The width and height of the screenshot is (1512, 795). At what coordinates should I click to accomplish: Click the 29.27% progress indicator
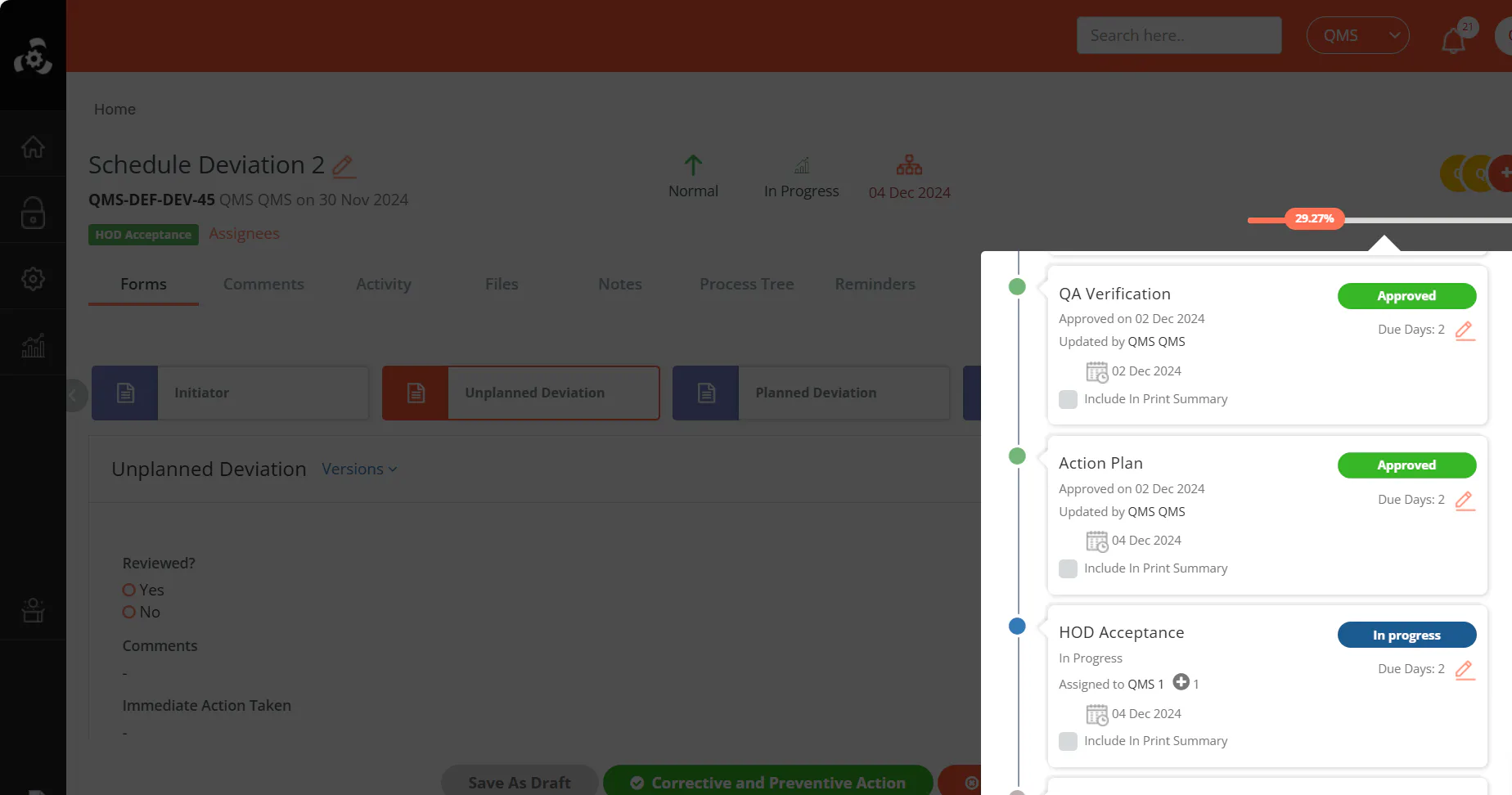[1315, 218]
